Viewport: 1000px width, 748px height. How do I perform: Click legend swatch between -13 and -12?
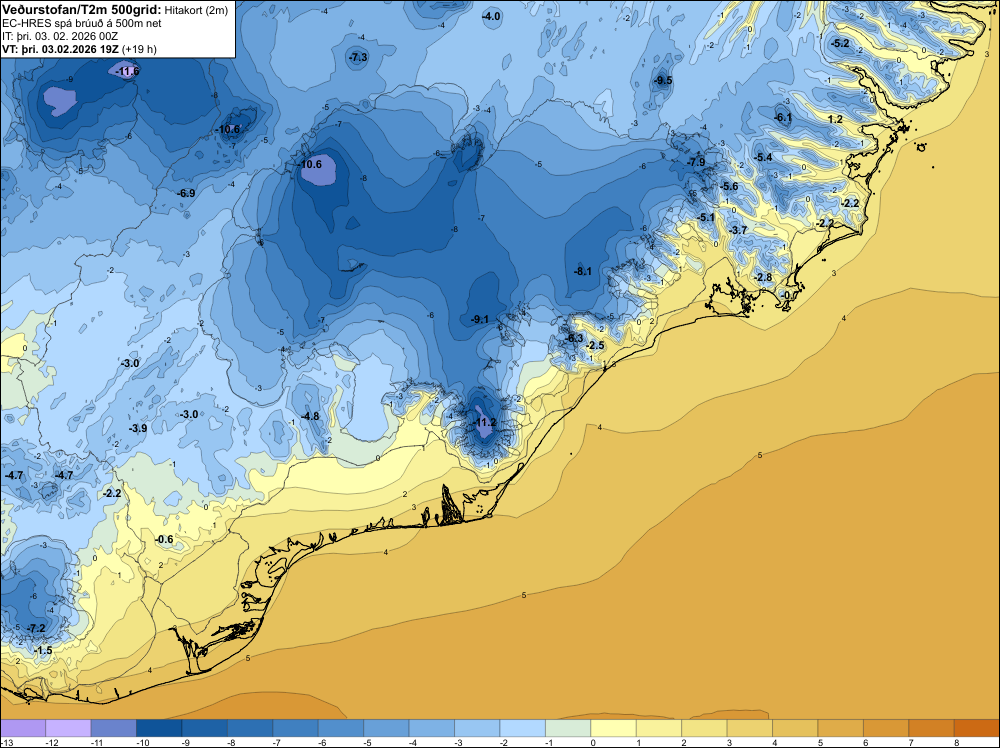coord(23,728)
